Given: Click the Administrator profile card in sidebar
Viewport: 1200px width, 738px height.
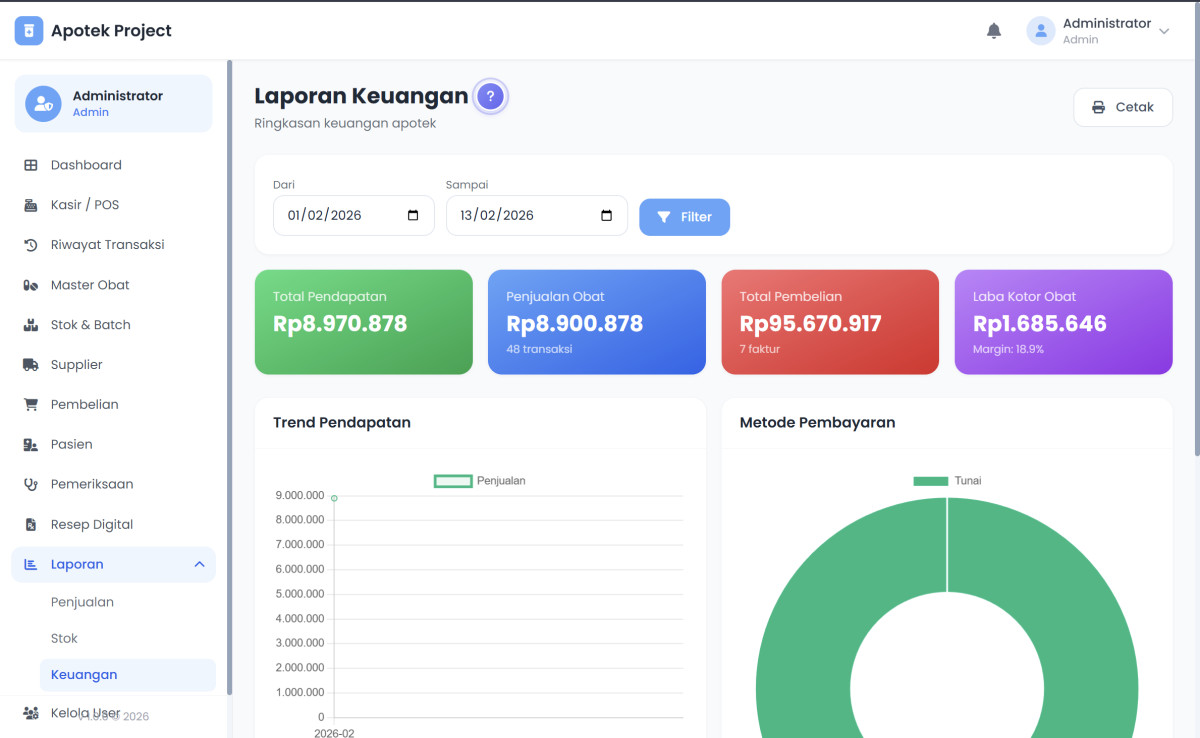Looking at the screenshot, I should tap(113, 104).
